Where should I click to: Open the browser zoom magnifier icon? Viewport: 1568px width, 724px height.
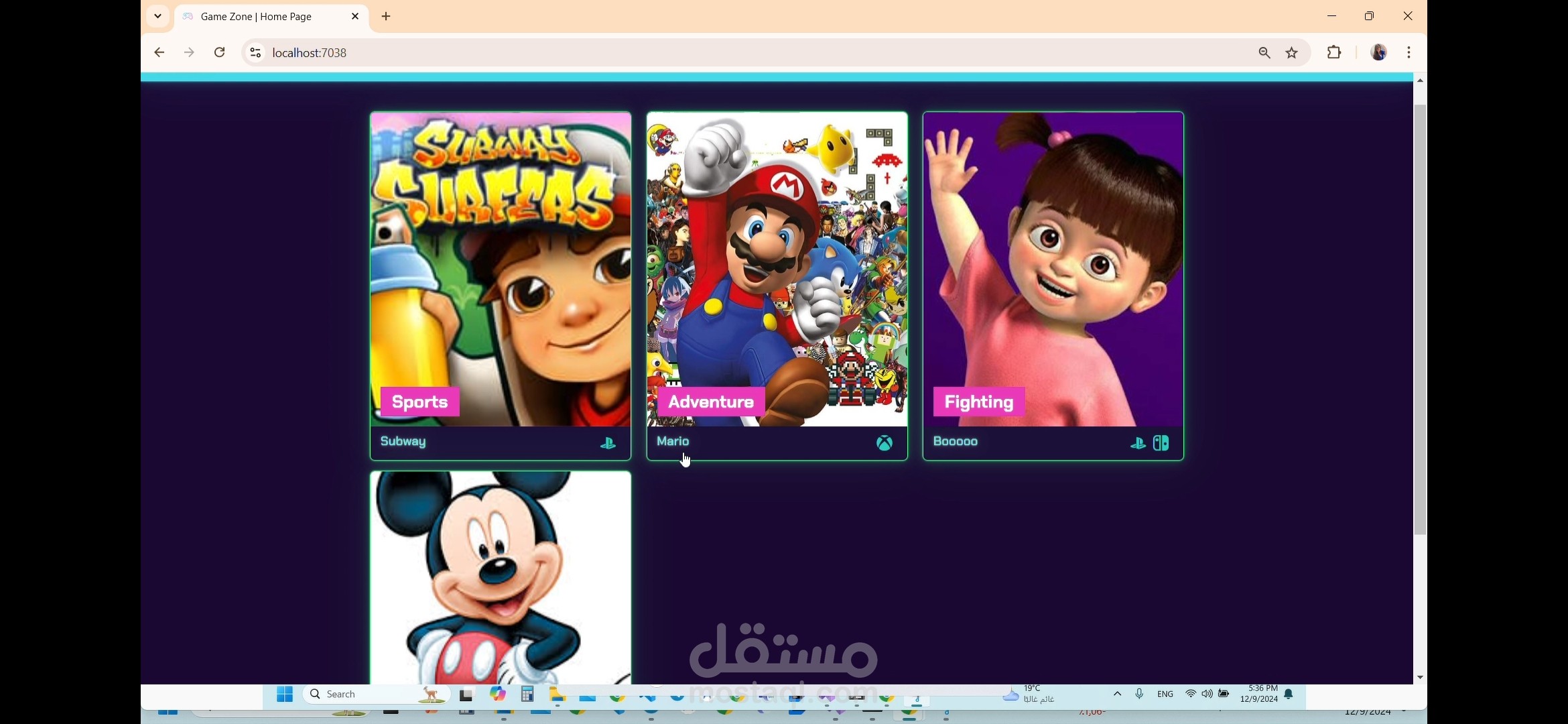click(1264, 52)
